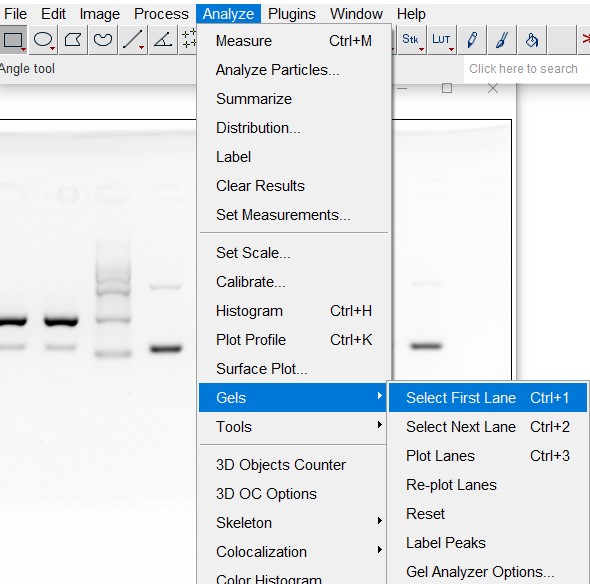
Task: Open the LUT menu button
Action: pyautogui.click(x=442, y=40)
